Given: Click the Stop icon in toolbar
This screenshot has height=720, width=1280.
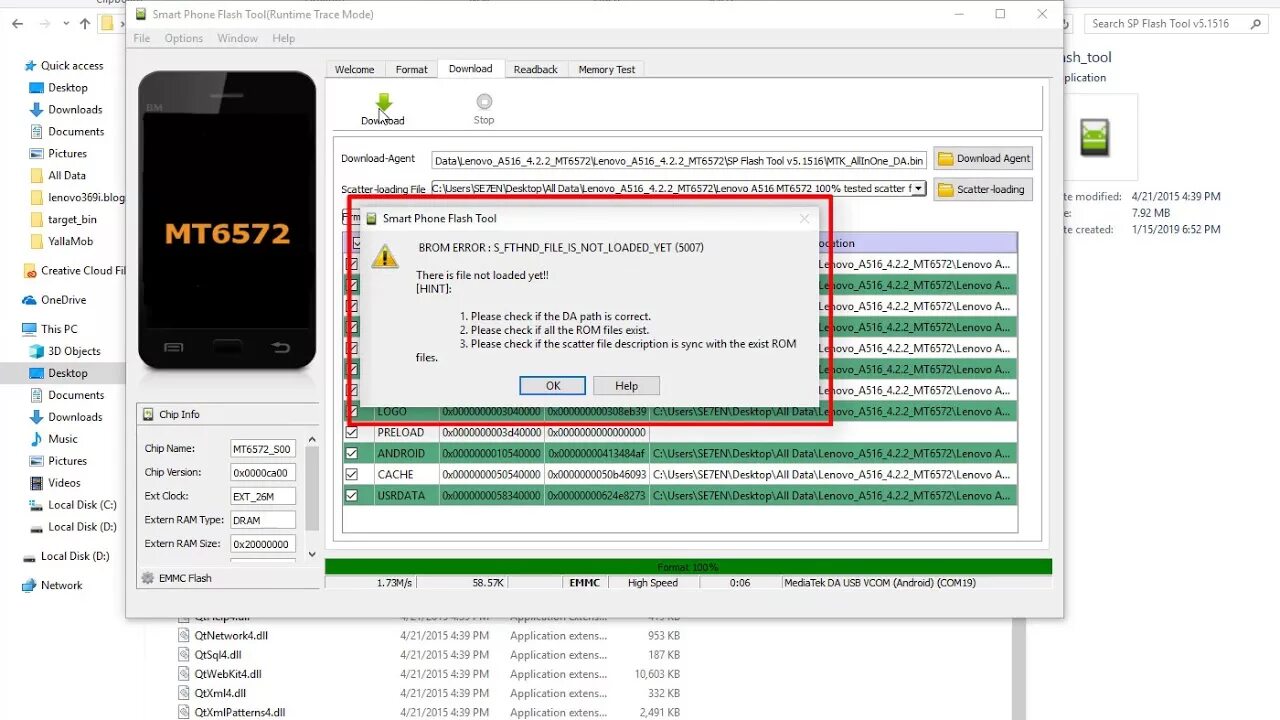Looking at the screenshot, I should tap(484, 101).
